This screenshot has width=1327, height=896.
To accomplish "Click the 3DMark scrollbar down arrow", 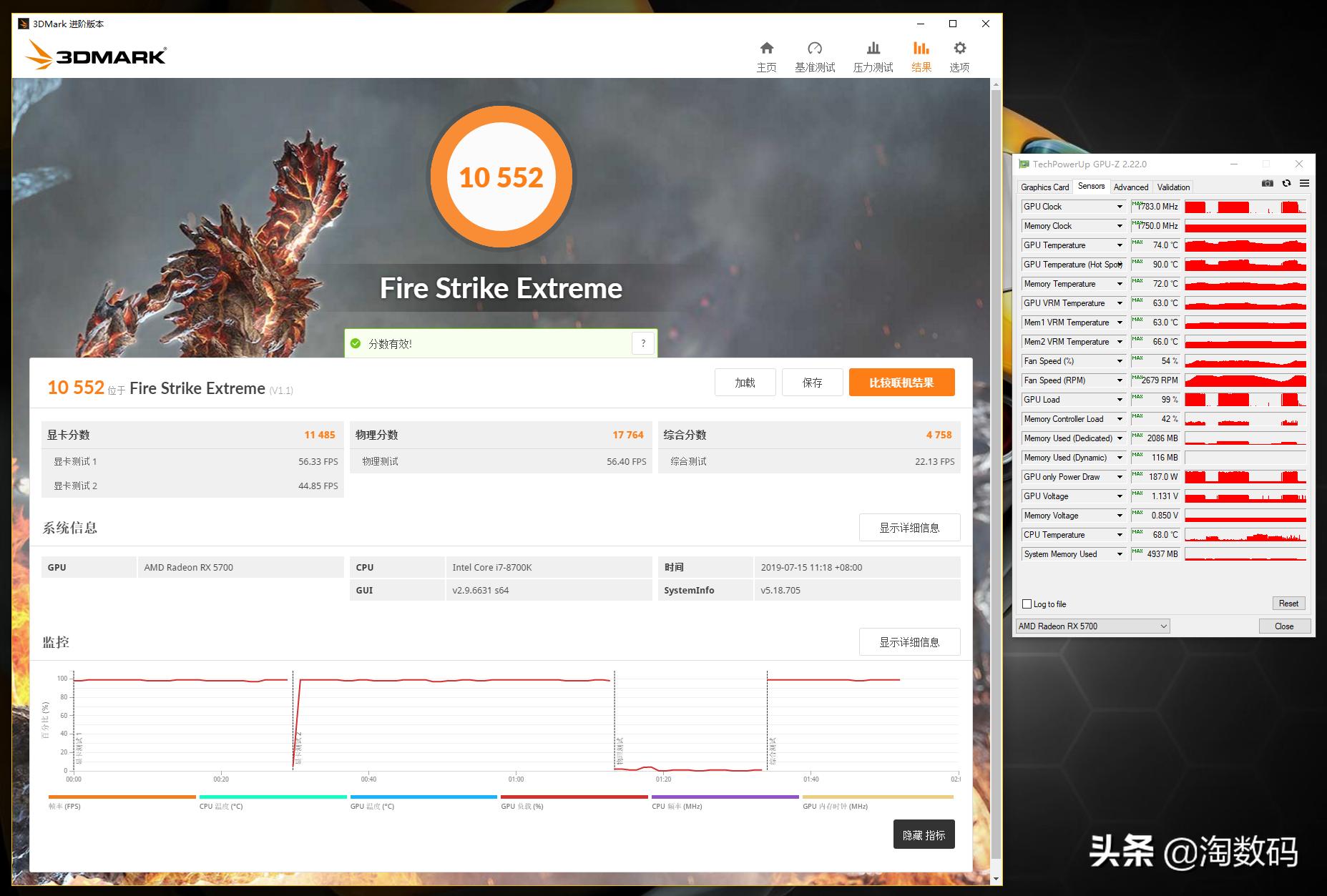I will click(996, 878).
